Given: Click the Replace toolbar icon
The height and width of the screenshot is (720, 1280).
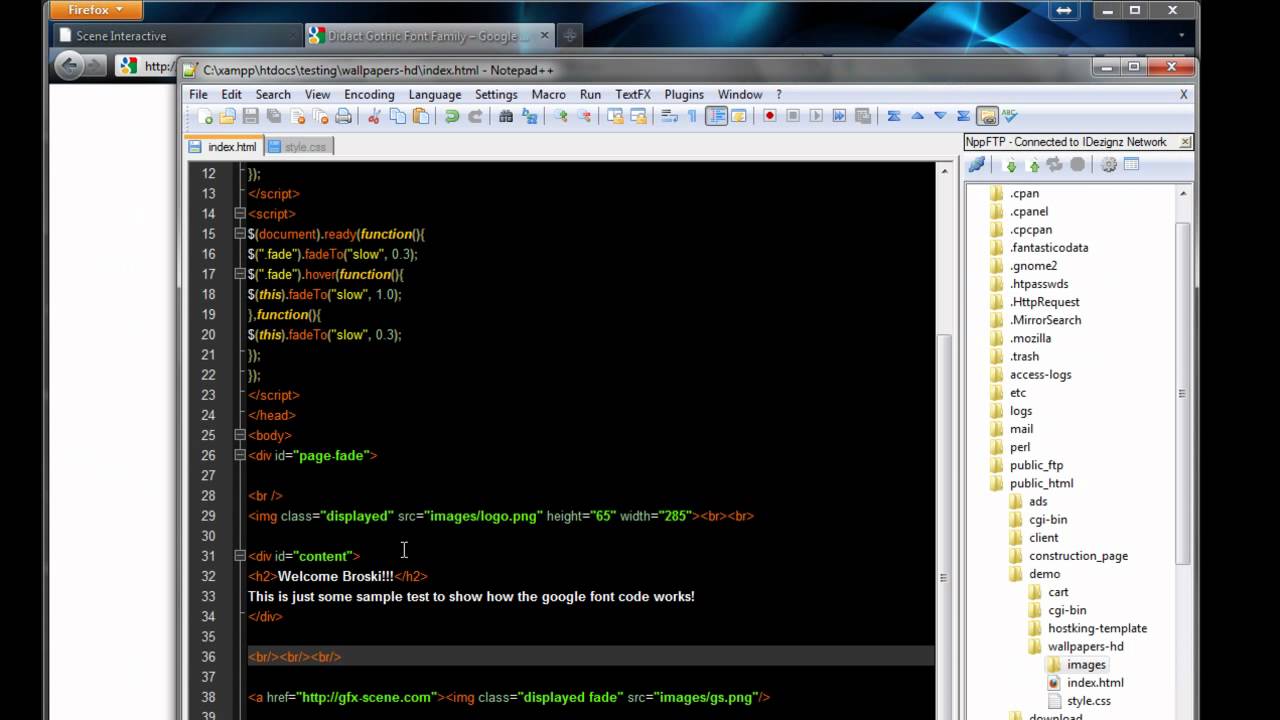Looking at the screenshot, I should click(x=529, y=117).
